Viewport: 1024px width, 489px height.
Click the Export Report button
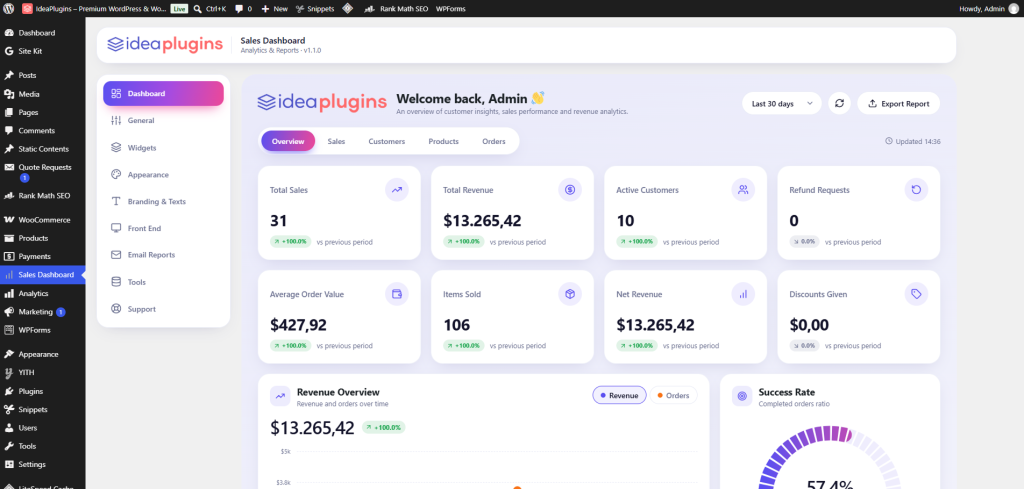click(898, 103)
